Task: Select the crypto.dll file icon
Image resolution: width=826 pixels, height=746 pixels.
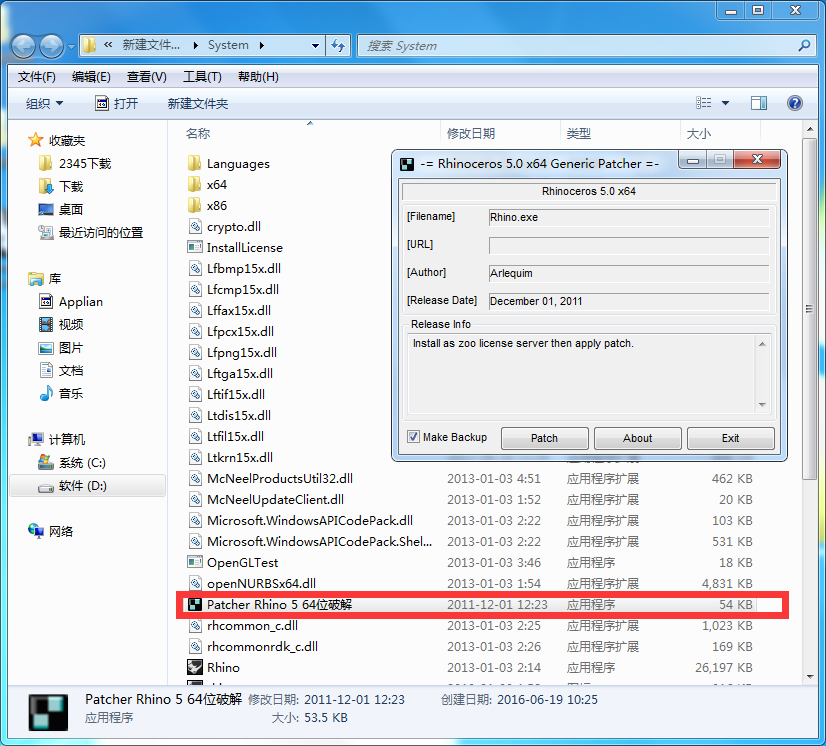Action: click(195, 227)
